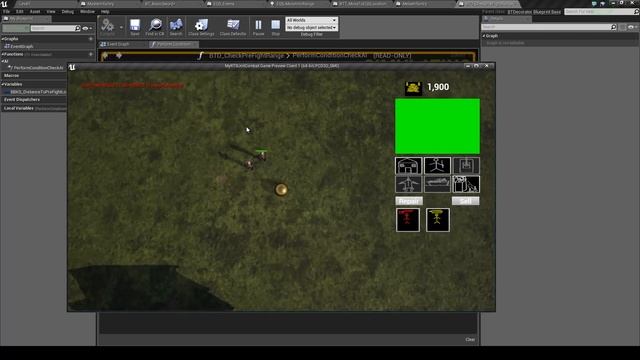Save the blueprint with the Save icon
This screenshot has height=360, width=640.
(x=135, y=27)
